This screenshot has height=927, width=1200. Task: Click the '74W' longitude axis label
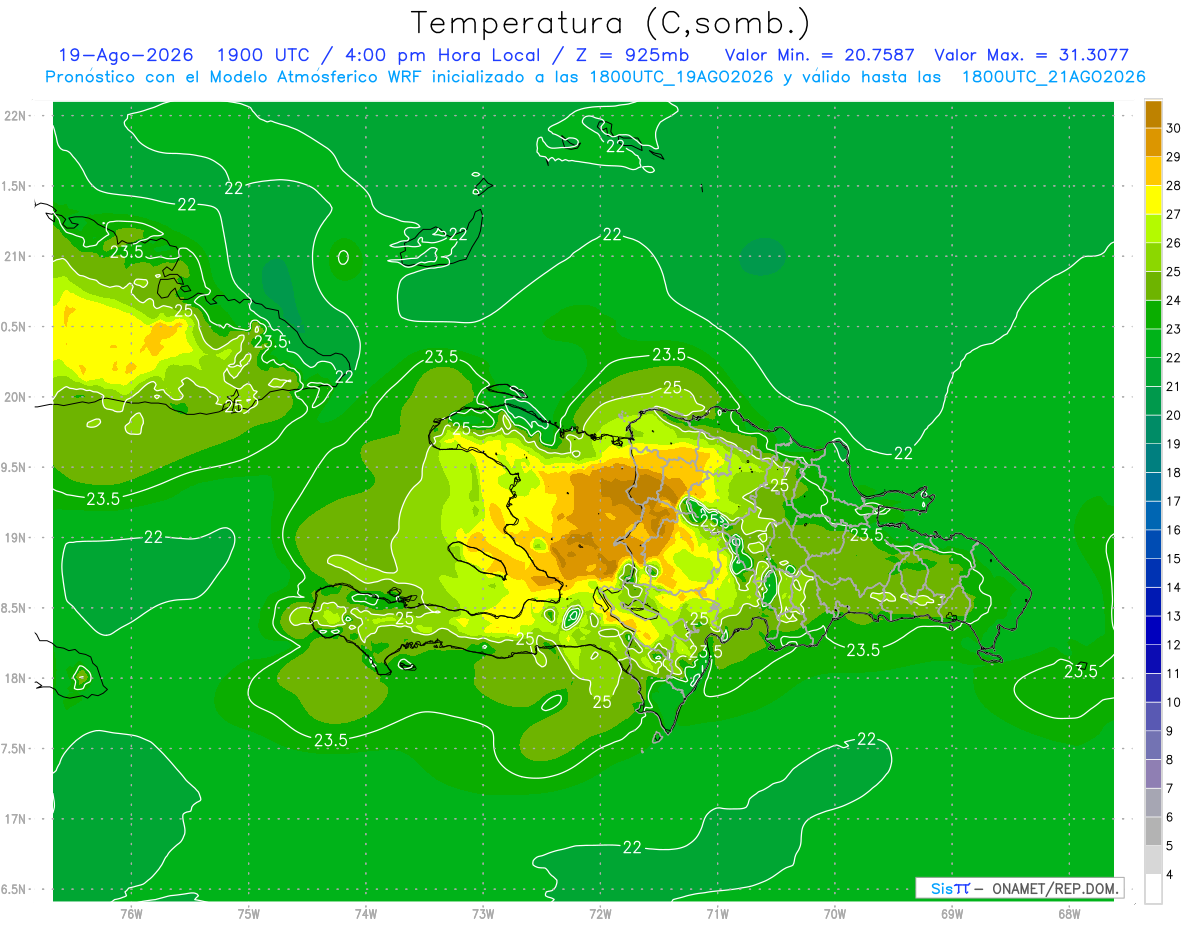[x=366, y=913]
